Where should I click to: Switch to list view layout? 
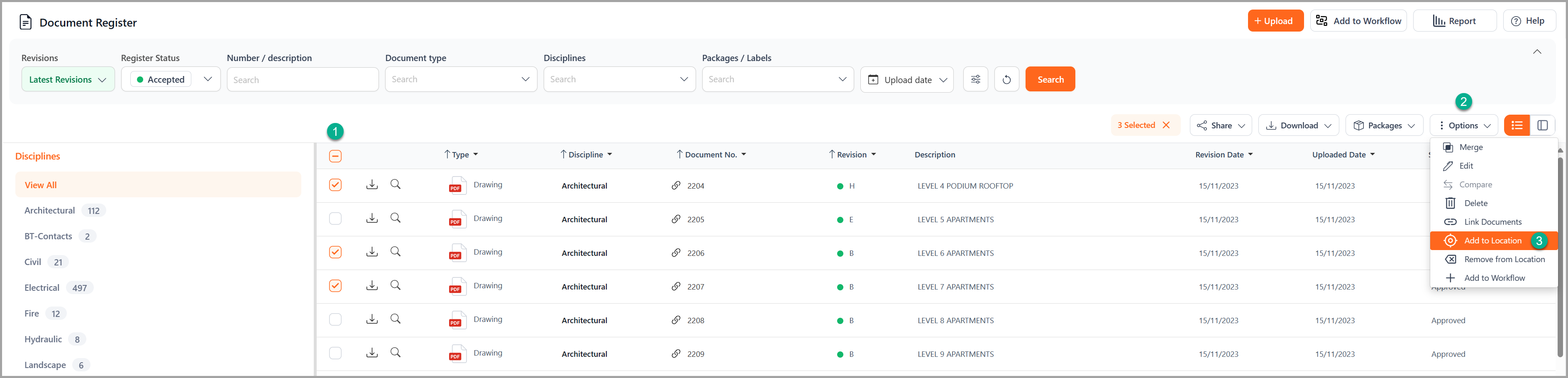pyautogui.click(x=1516, y=125)
